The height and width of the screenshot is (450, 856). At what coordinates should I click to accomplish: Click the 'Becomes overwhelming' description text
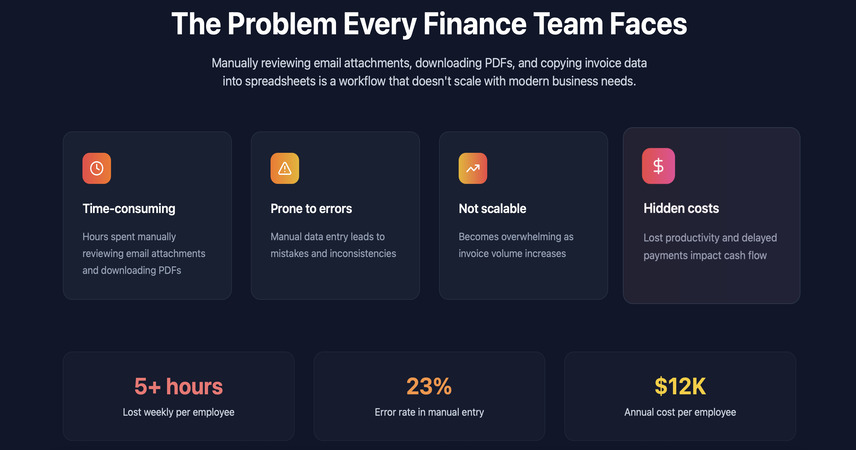(x=516, y=245)
